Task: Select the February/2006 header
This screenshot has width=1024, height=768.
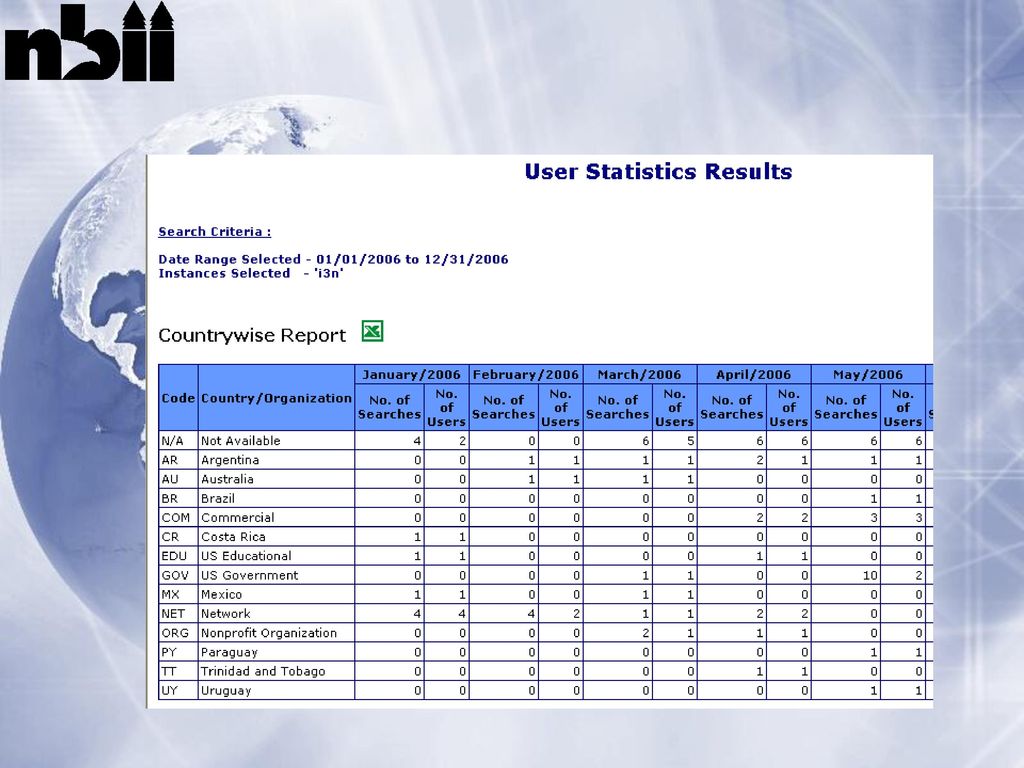Action: point(526,375)
